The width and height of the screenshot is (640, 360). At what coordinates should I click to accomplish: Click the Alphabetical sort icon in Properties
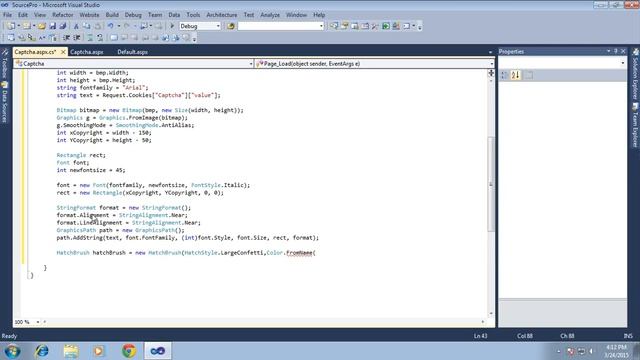pos(516,75)
